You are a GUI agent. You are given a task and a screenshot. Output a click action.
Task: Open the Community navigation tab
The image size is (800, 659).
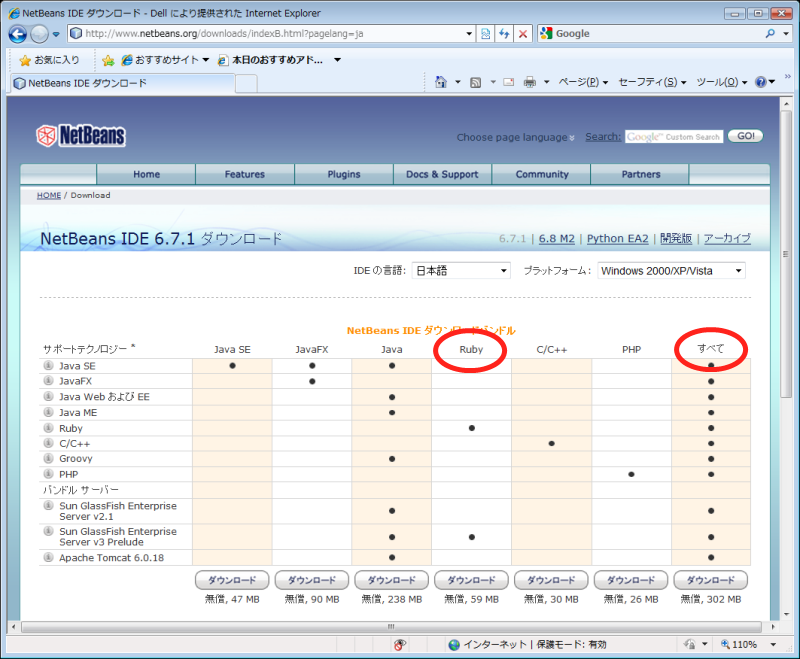tap(542, 174)
